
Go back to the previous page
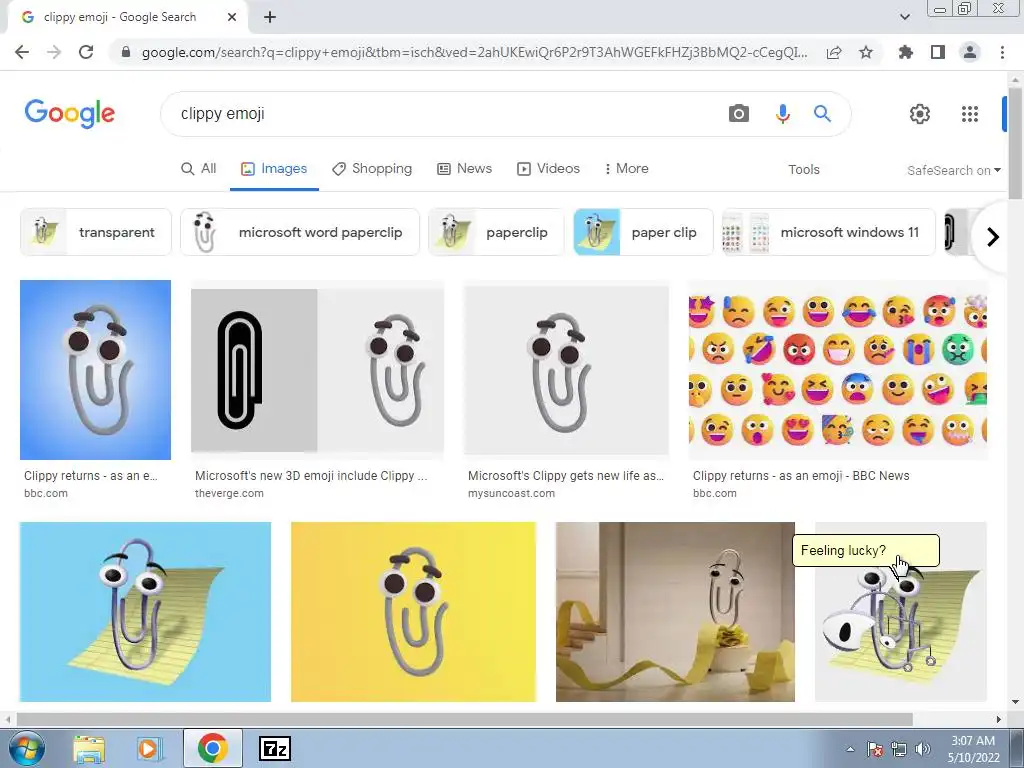(x=22, y=52)
